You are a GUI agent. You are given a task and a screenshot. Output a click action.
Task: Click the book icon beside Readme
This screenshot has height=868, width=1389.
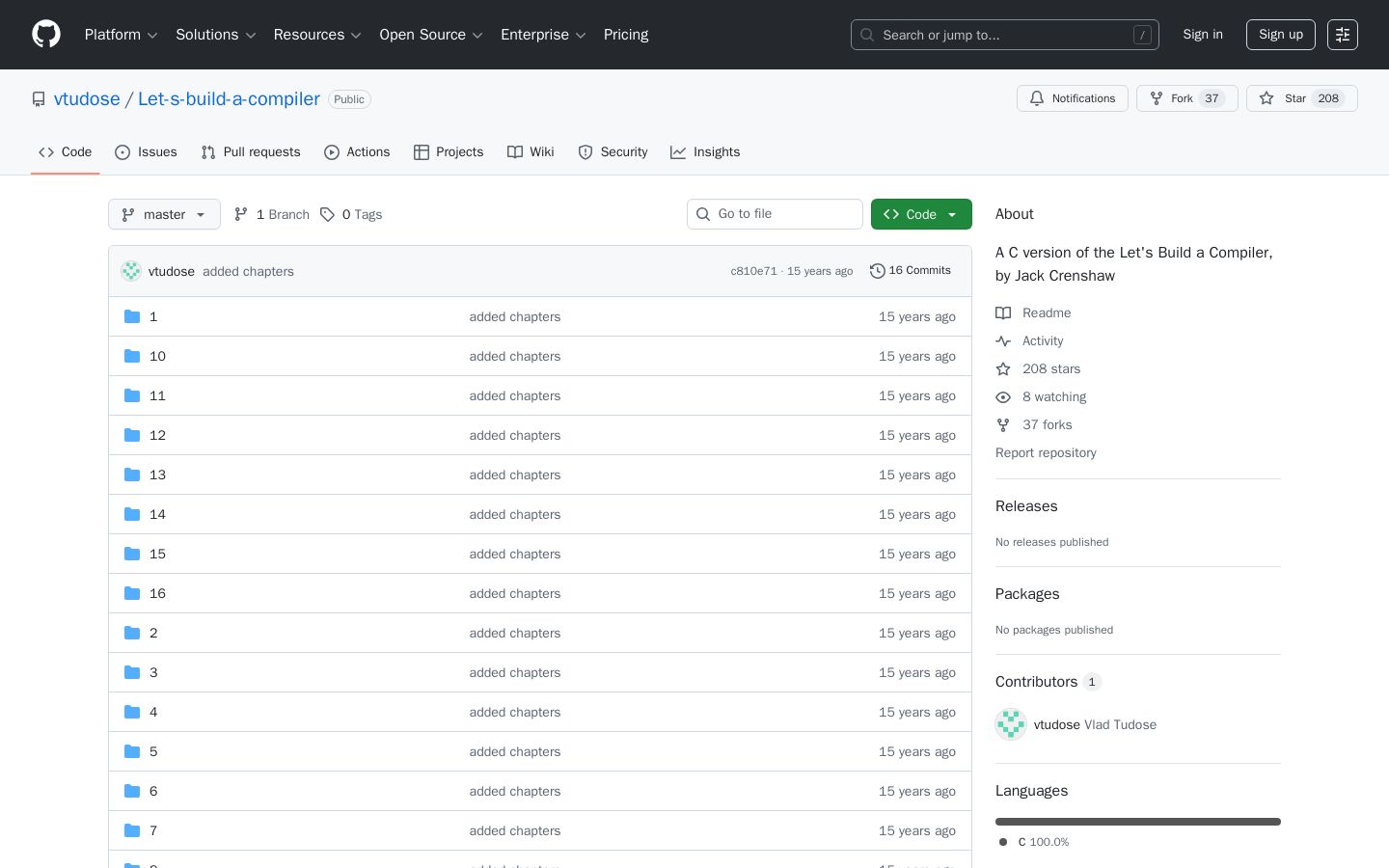(1003, 312)
